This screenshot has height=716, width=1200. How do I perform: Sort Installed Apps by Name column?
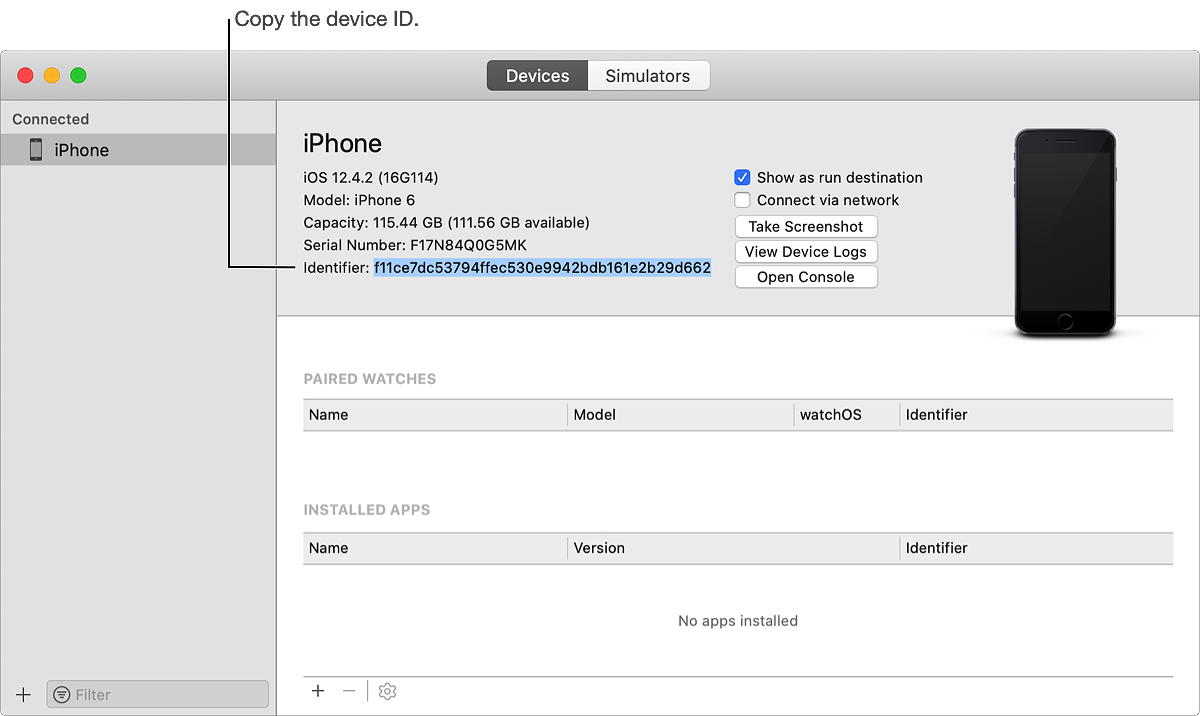coord(435,548)
